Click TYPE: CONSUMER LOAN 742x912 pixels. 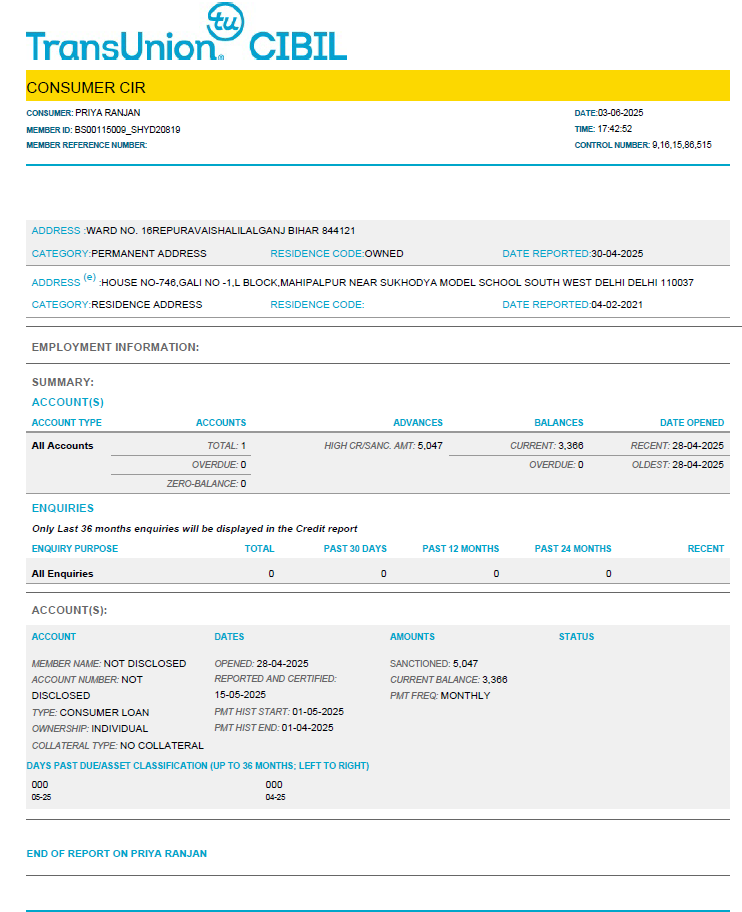[x=90, y=712]
